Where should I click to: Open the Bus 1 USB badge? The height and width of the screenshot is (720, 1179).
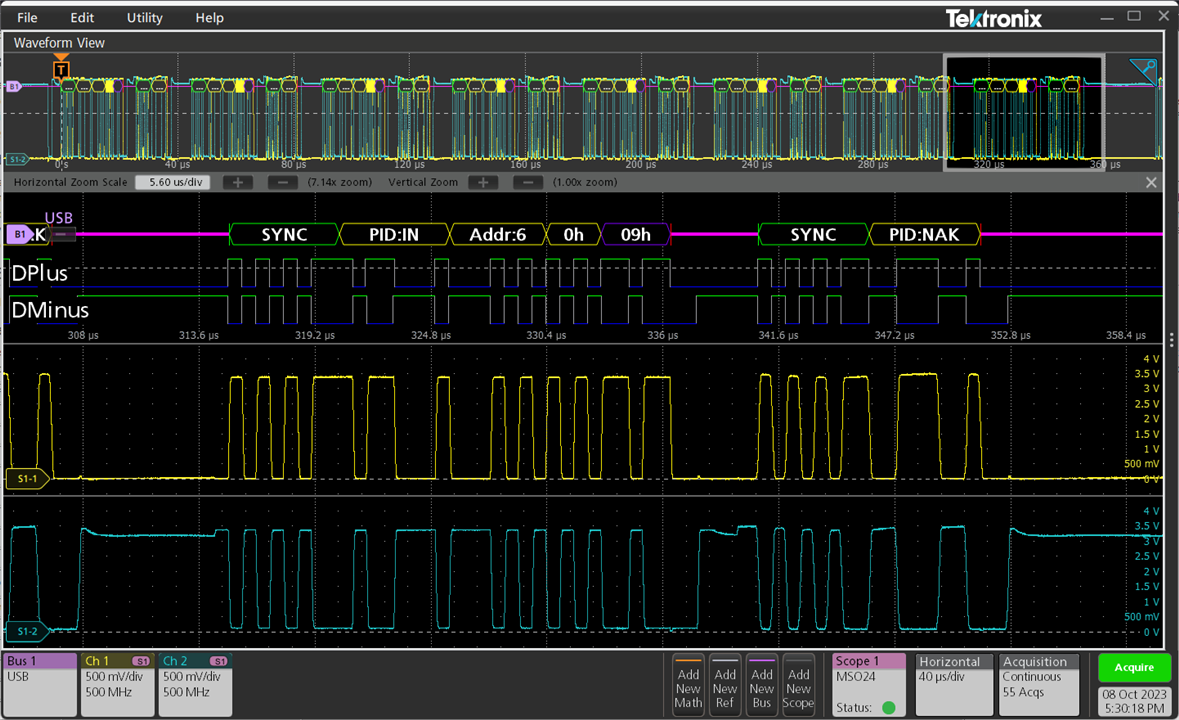pyautogui.click(x=41, y=684)
